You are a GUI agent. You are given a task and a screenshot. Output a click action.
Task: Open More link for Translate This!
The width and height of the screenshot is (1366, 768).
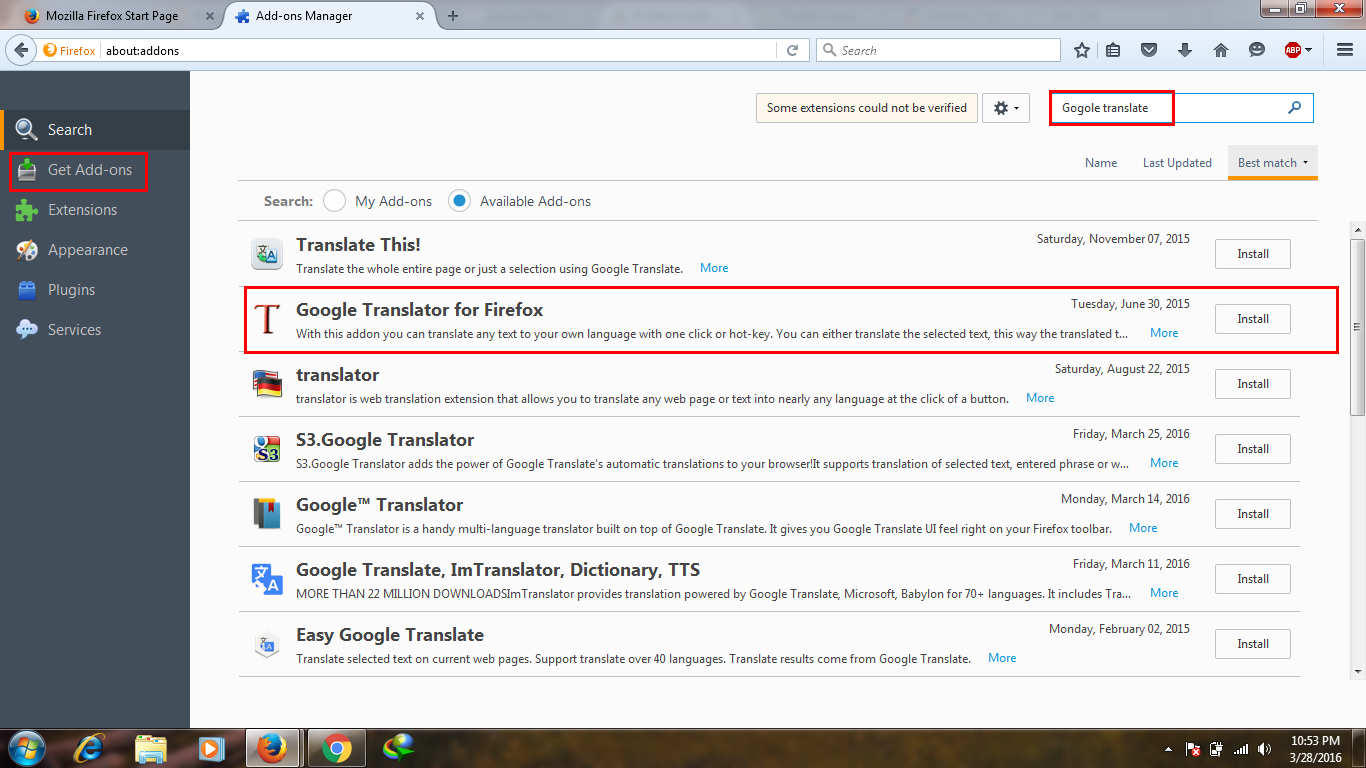pos(714,268)
